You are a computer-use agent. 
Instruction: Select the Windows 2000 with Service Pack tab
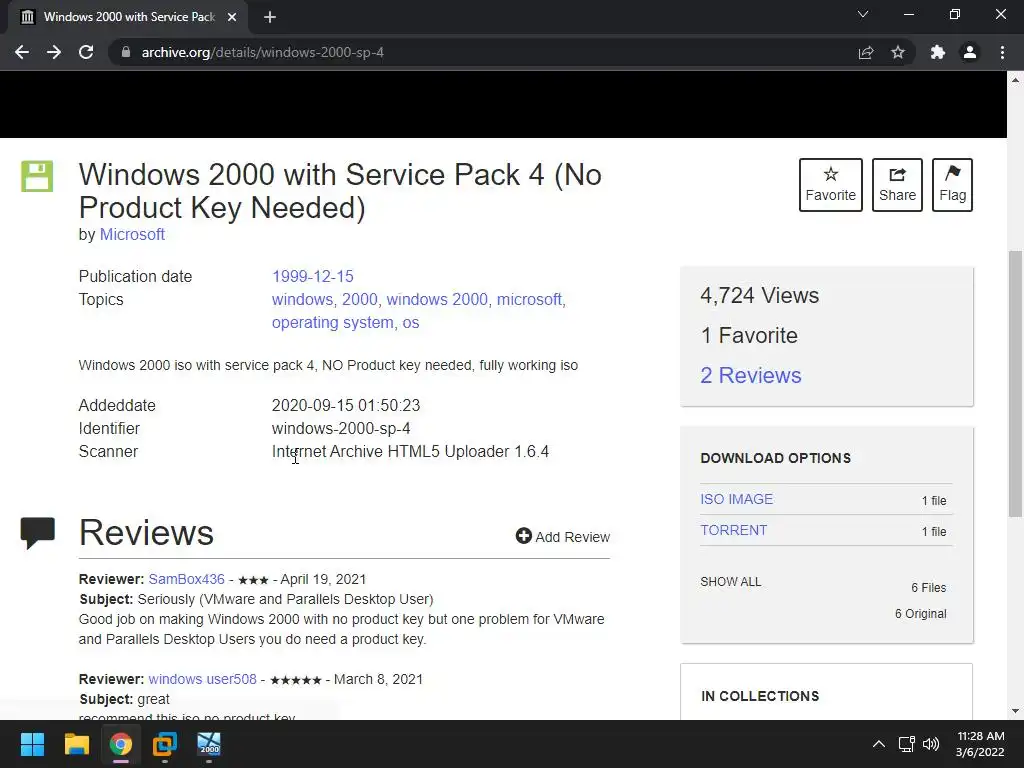128,17
